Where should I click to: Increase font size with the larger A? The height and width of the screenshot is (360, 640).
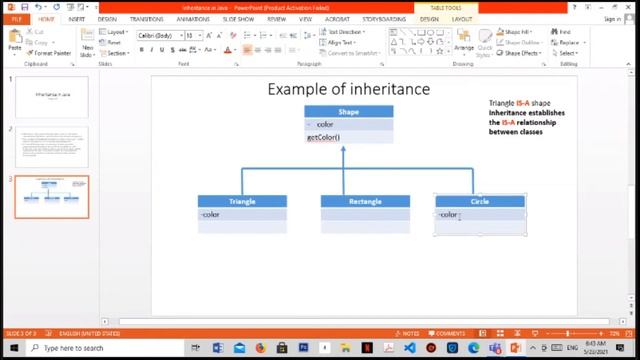(x=209, y=36)
